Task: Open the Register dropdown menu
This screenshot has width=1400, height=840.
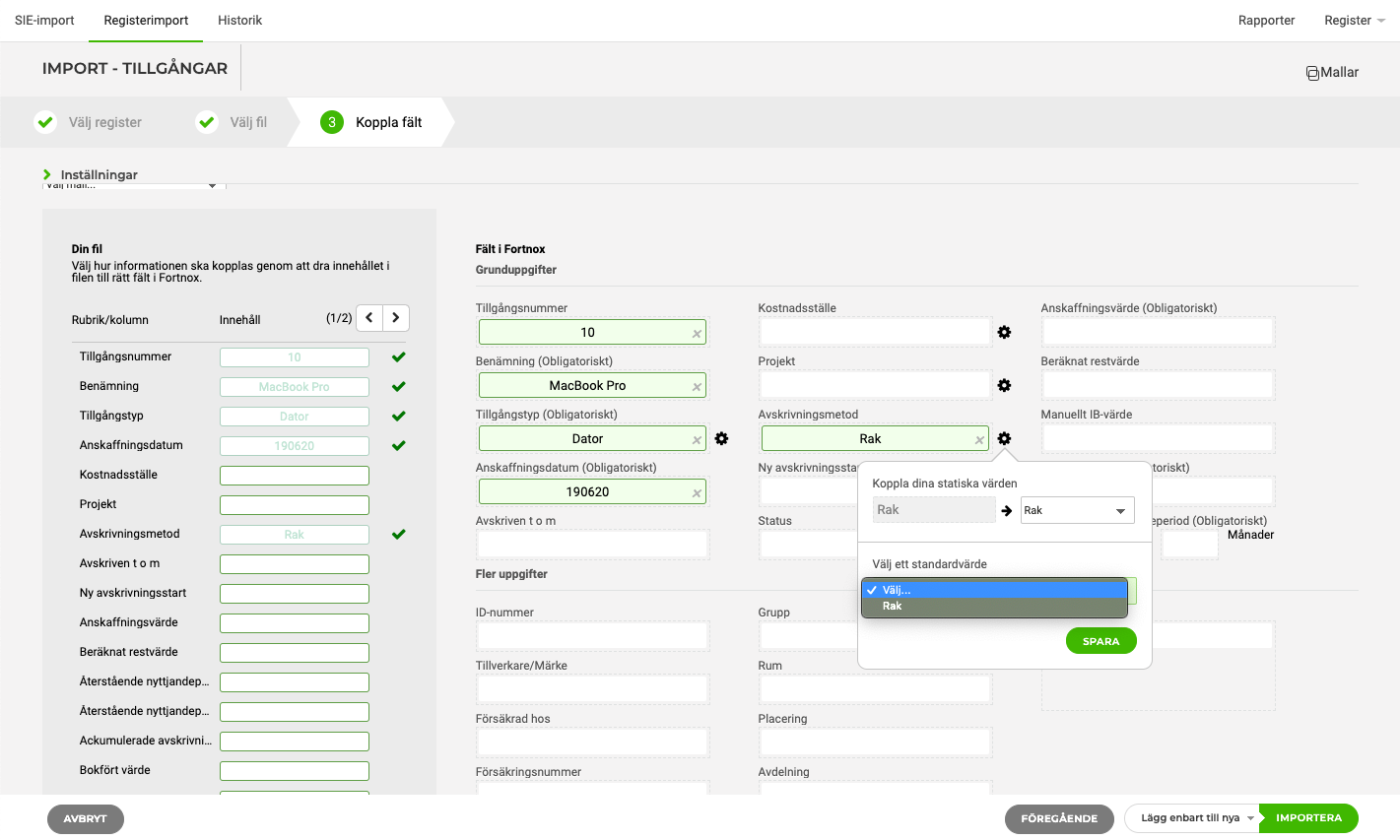Action: (x=1355, y=21)
